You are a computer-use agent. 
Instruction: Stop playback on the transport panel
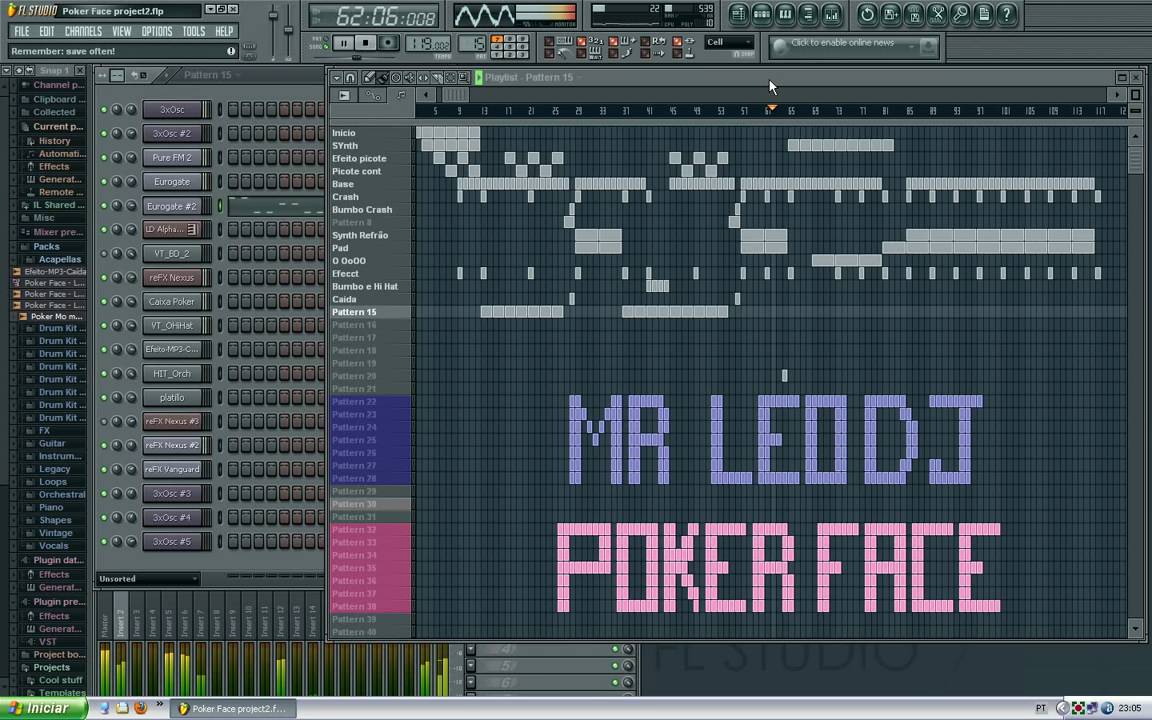tap(365, 43)
